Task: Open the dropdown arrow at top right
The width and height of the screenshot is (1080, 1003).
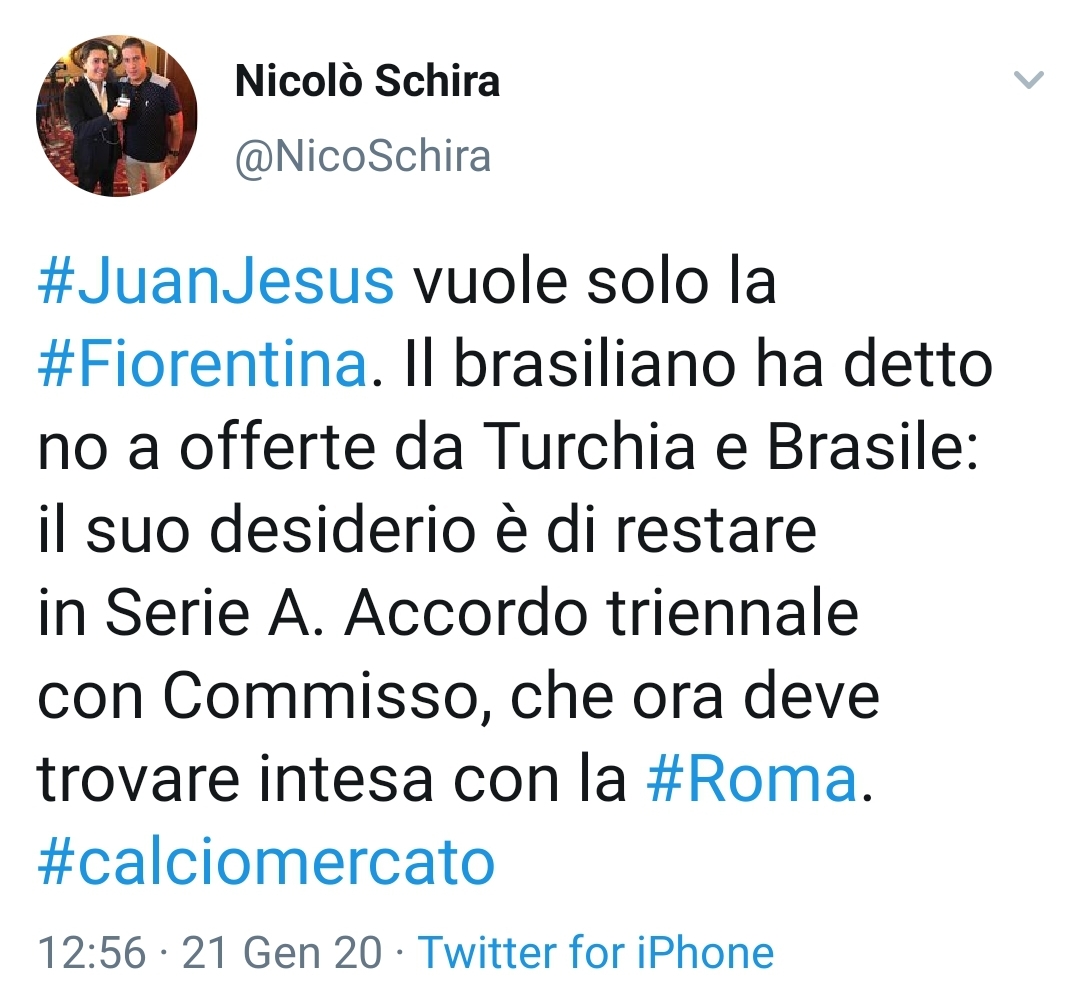Action: (1028, 82)
